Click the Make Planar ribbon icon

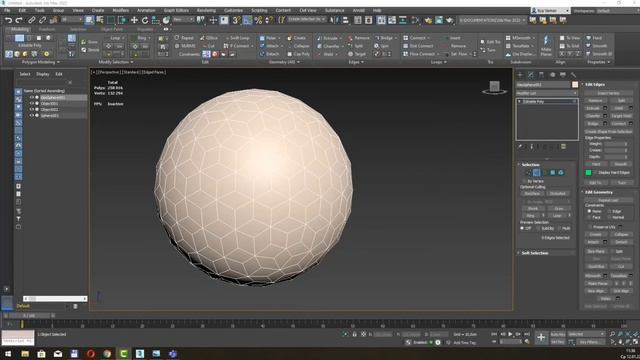[546, 44]
